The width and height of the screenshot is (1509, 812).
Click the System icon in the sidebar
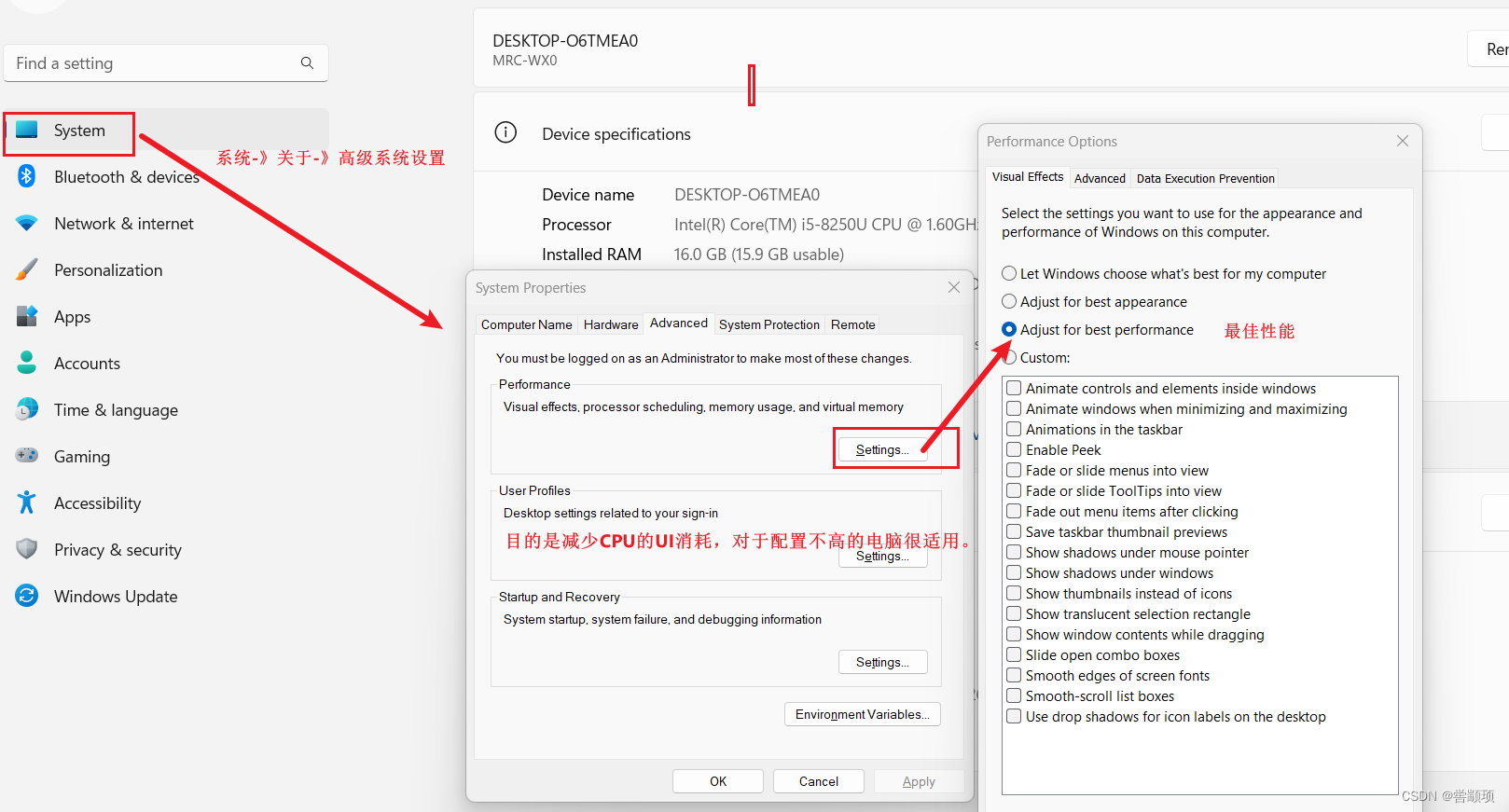(27, 131)
